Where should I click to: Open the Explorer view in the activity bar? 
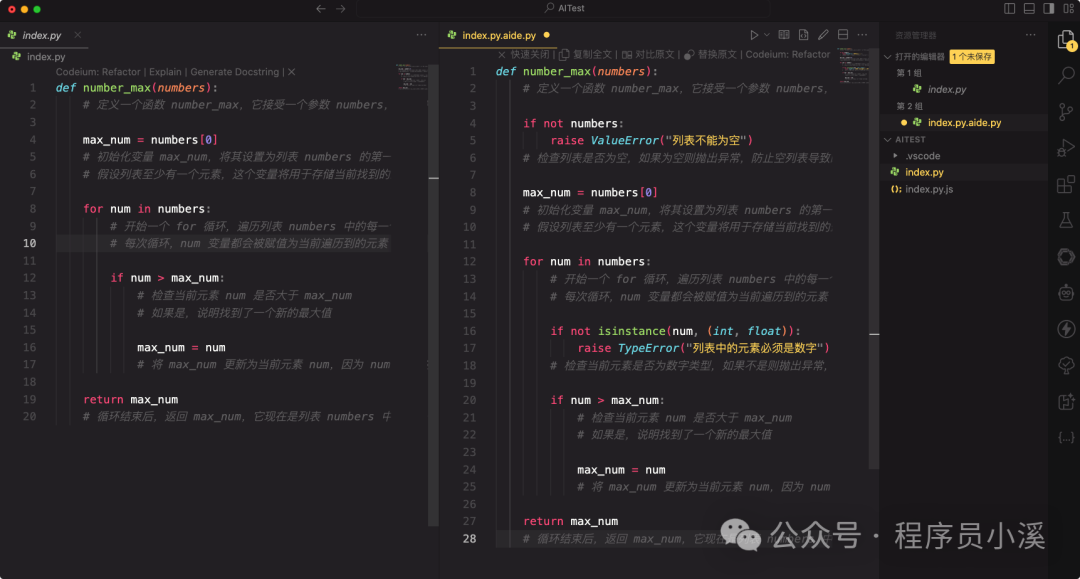pyautogui.click(x=1066, y=40)
